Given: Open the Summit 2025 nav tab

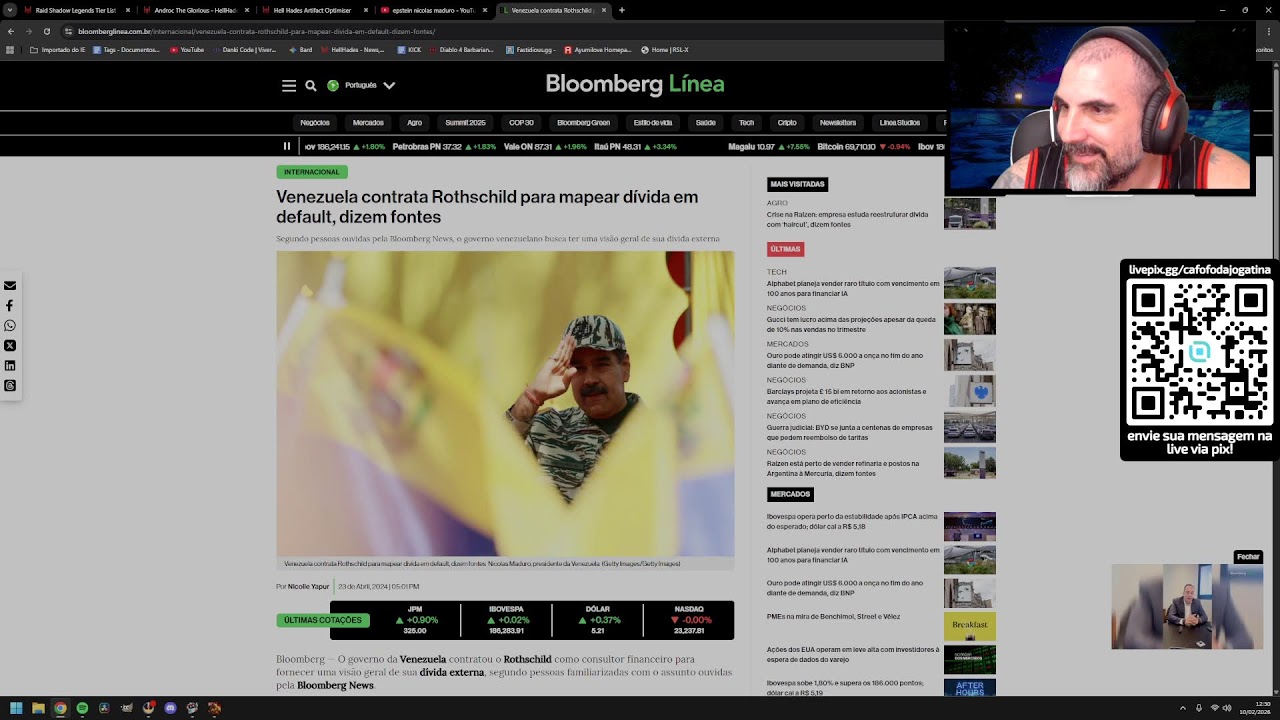Looking at the screenshot, I should 465,123.
